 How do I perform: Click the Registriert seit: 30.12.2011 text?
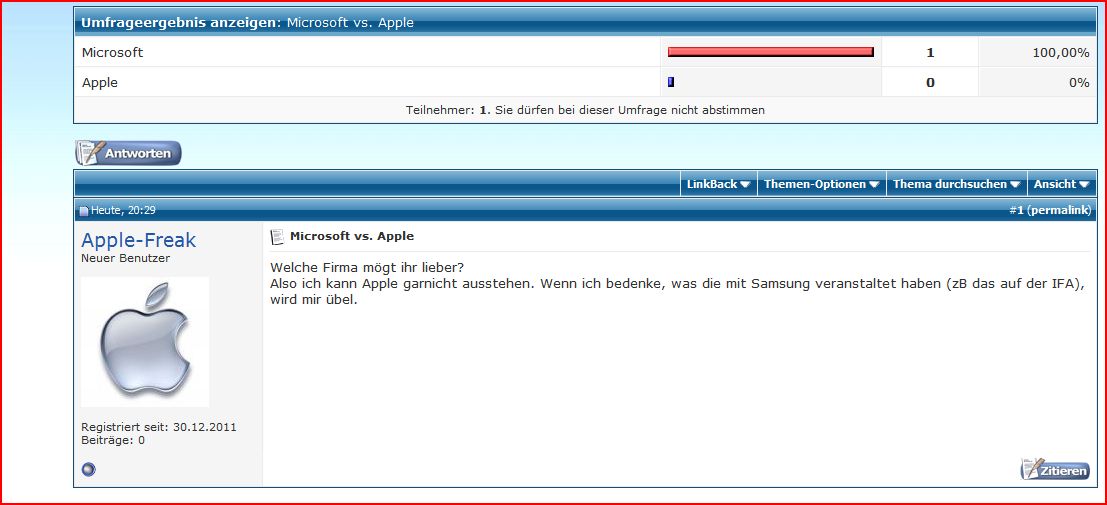point(159,427)
